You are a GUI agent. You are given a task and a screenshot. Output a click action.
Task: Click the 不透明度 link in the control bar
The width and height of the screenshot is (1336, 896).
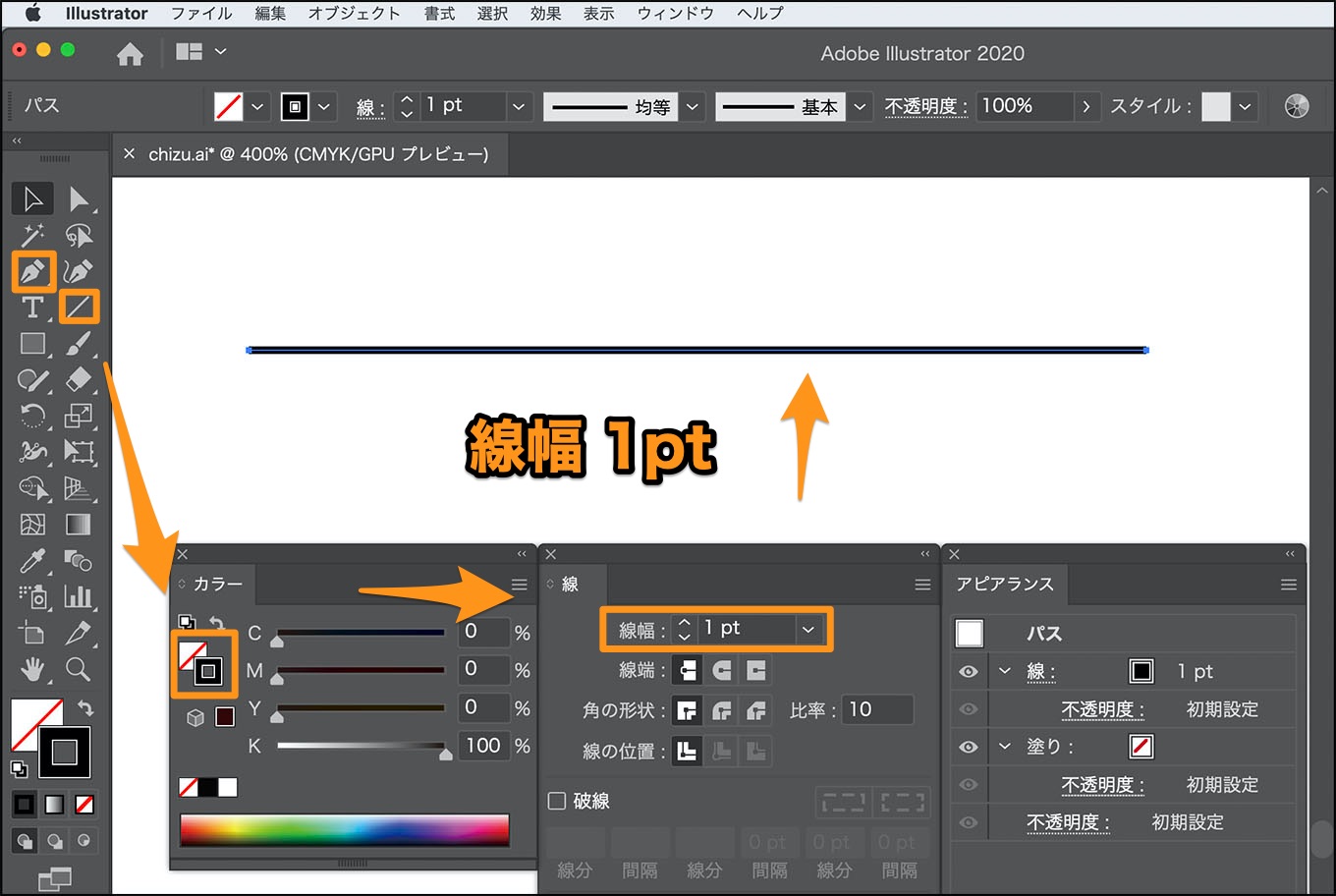point(925,106)
